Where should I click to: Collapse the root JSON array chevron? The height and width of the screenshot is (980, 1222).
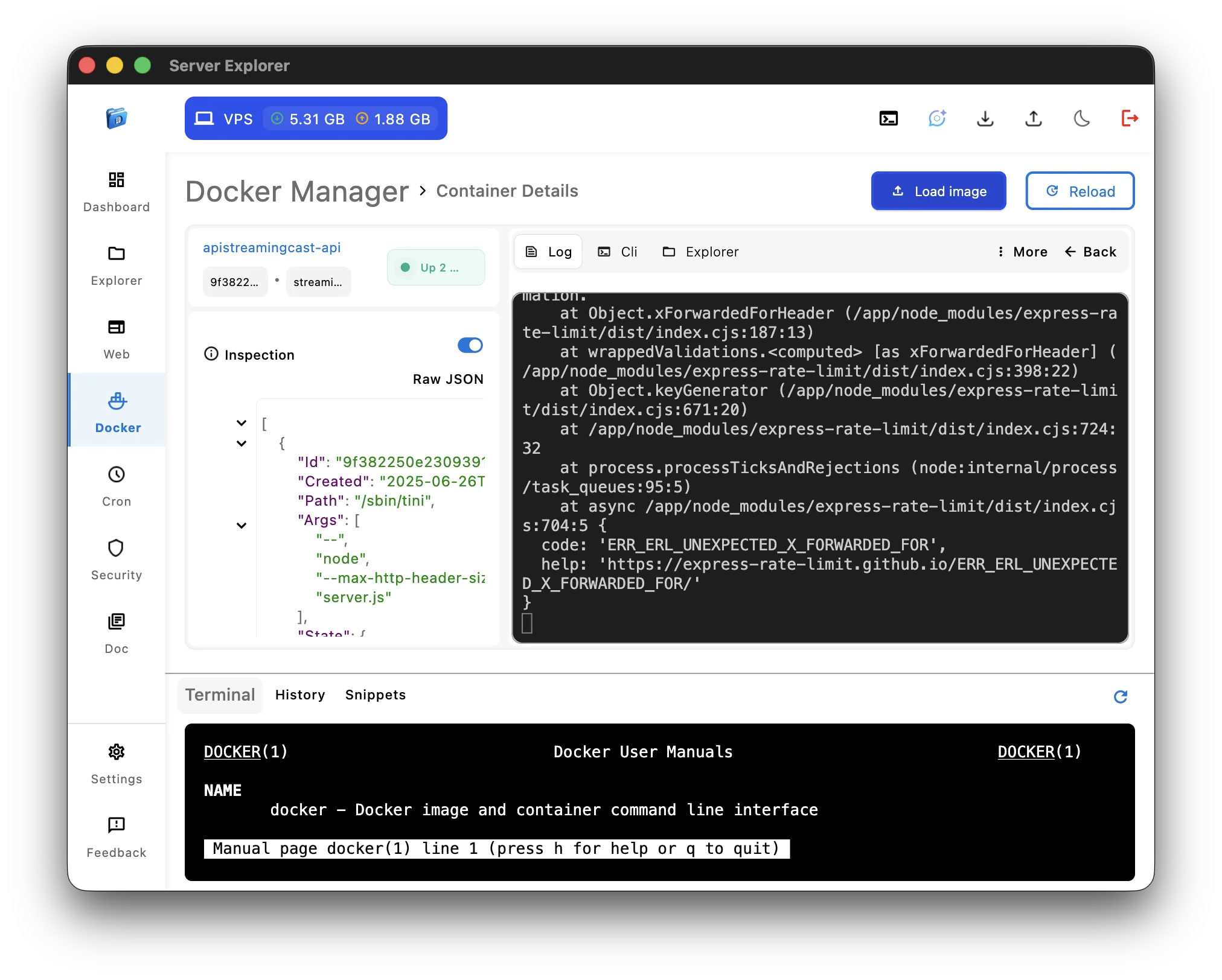pos(242,422)
